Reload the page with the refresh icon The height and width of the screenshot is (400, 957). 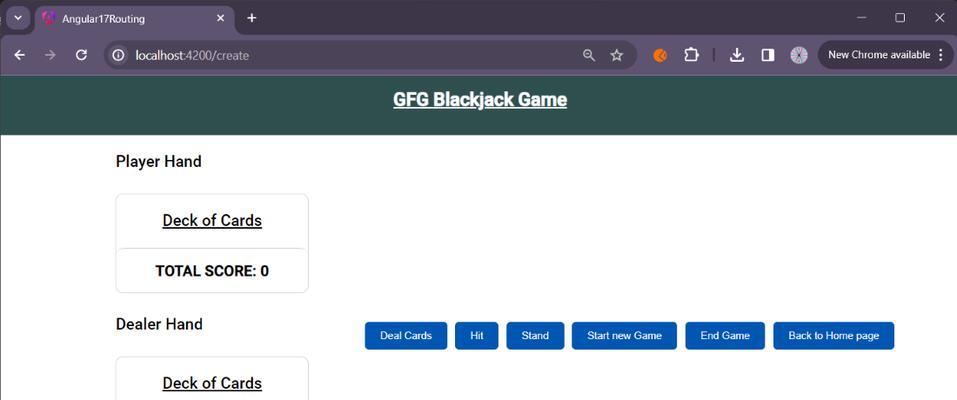point(81,56)
